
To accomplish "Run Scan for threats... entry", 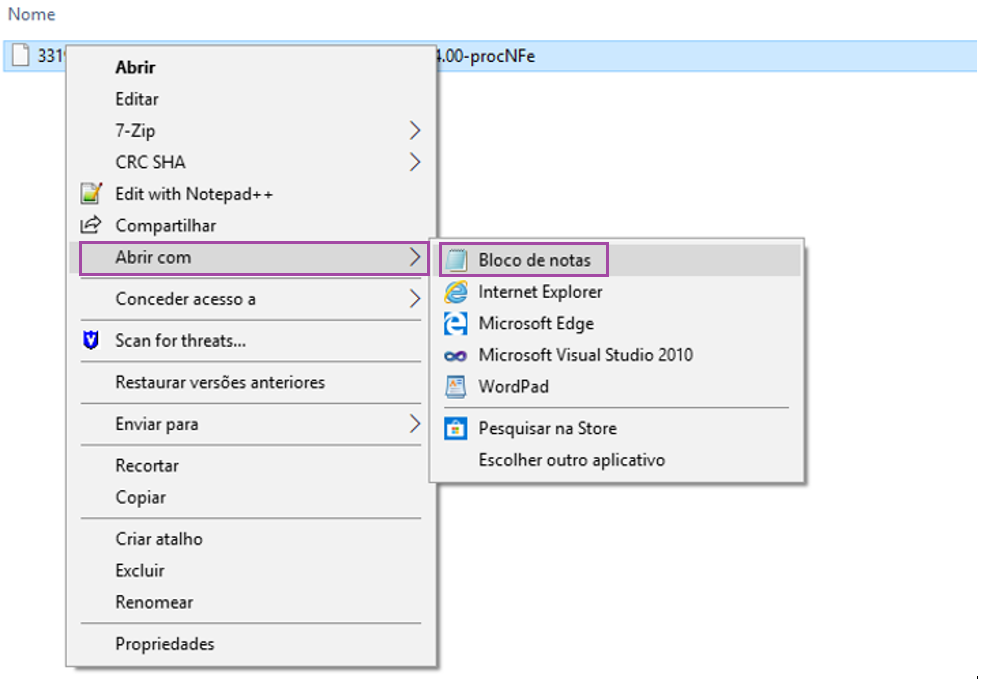I will (x=251, y=340).
